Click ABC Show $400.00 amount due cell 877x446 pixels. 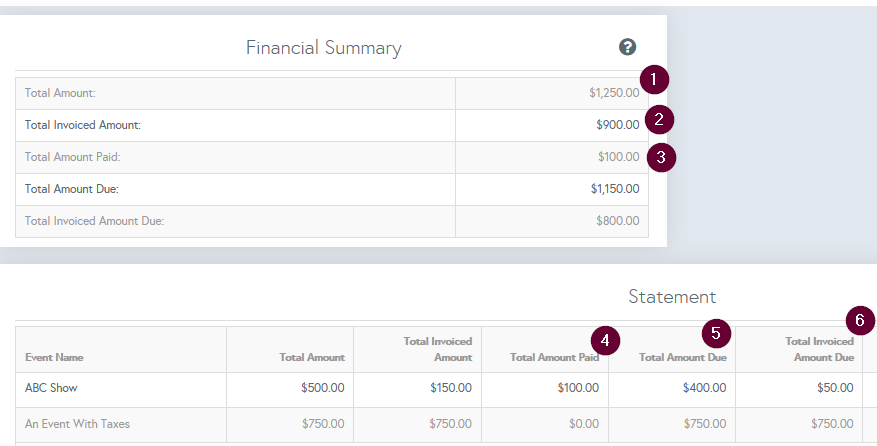click(x=704, y=388)
